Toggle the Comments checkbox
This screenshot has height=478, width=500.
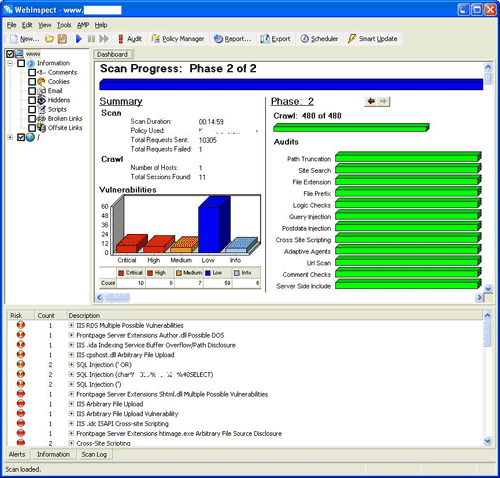(x=32, y=72)
